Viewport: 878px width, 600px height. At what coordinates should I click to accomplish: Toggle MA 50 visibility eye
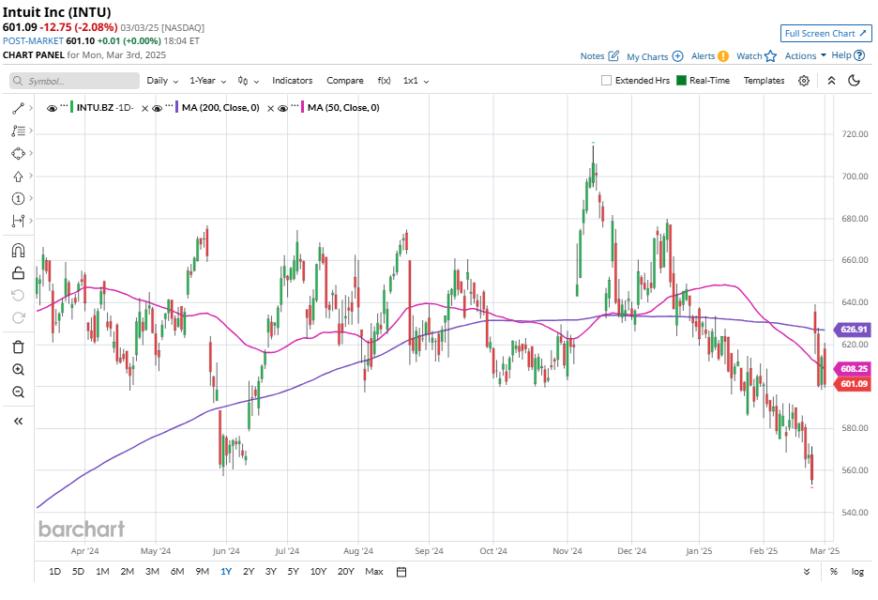(282, 108)
